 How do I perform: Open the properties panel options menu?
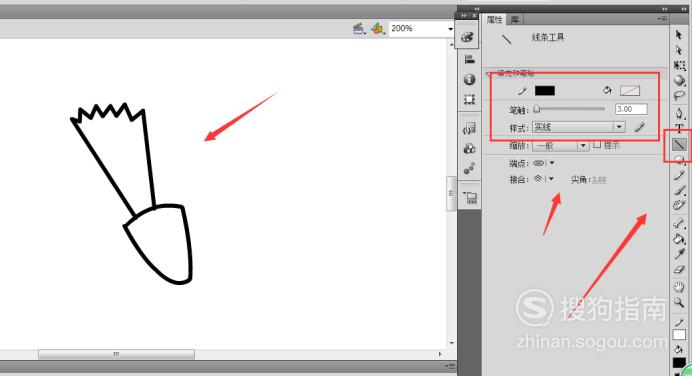click(662, 19)
